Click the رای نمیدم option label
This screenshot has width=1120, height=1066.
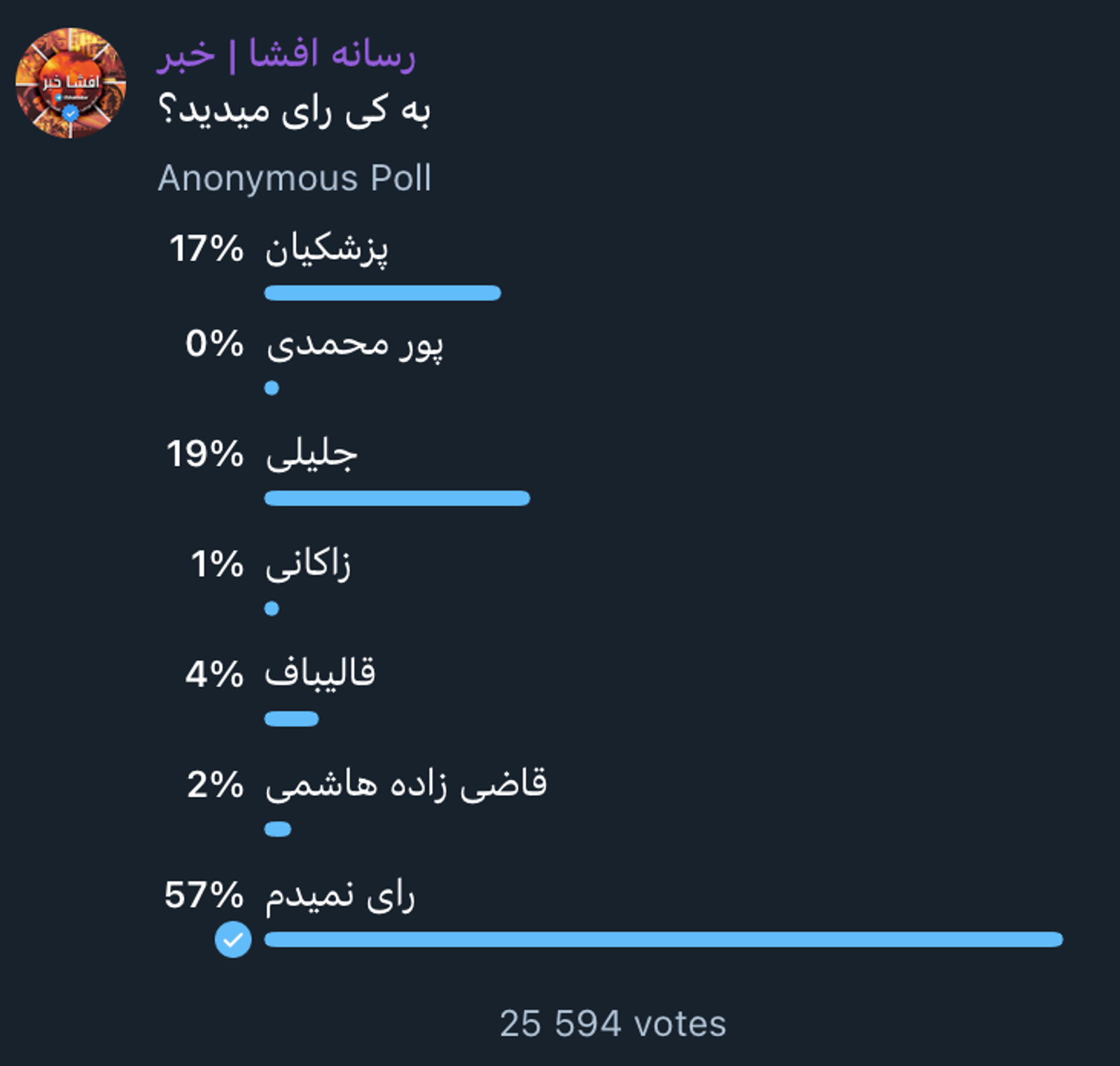click(340, 895)
